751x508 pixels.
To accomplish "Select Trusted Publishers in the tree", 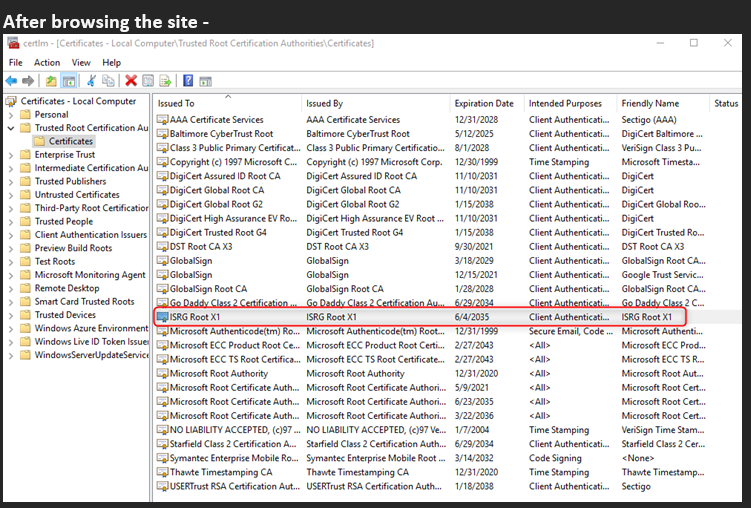I will coord(70,181).
